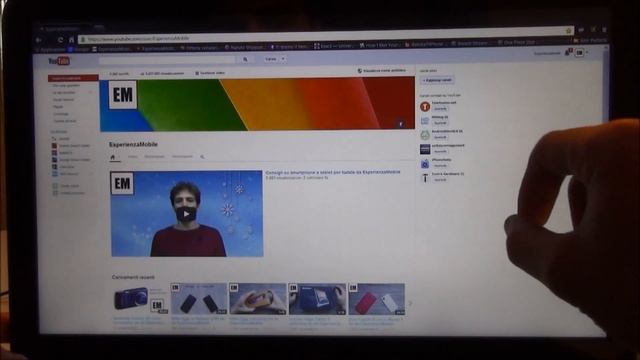Click the Caricamenti recenti heading

point(133,277)
